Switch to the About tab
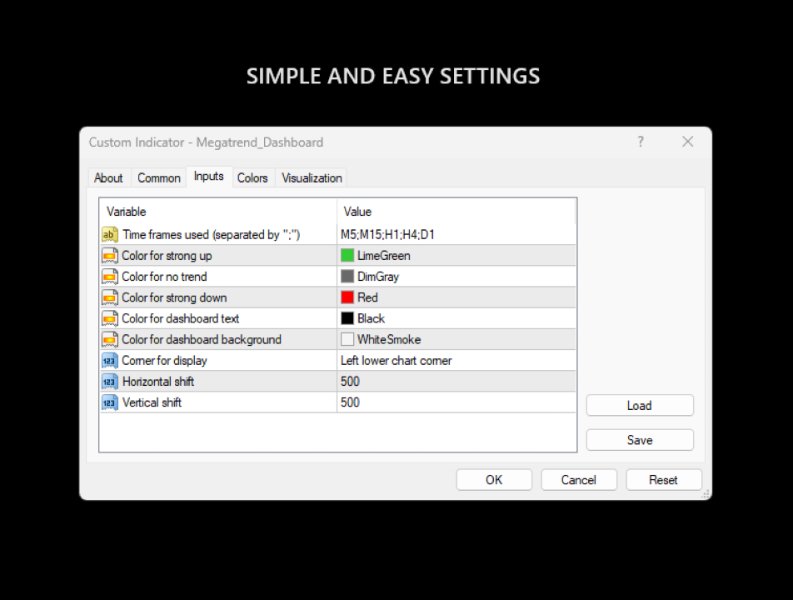This screenshot has width=793, height=600. [x=108, y=178]
